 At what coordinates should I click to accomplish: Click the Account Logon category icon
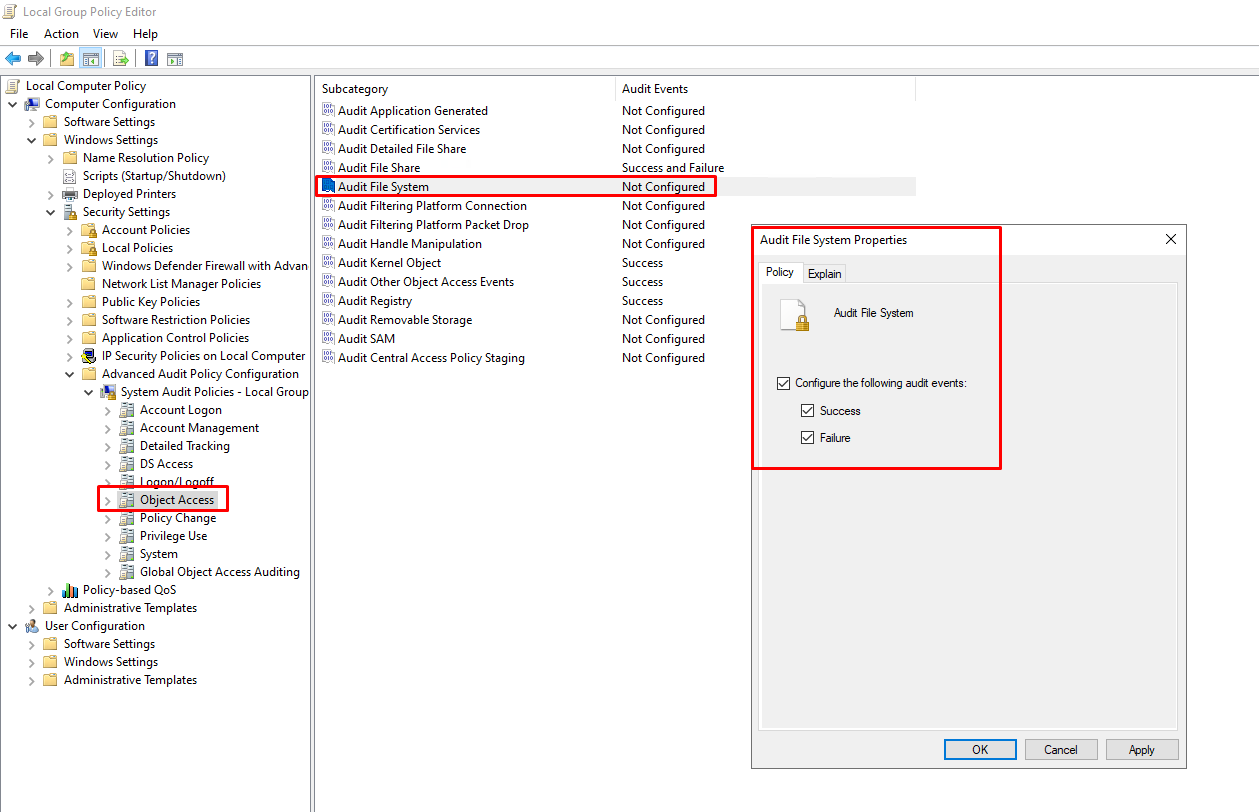coord(127,410)
